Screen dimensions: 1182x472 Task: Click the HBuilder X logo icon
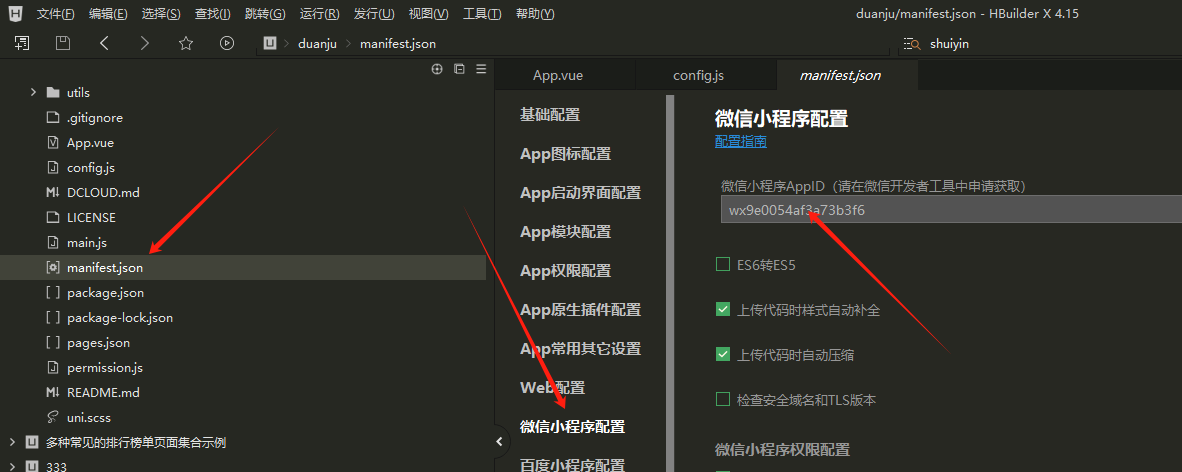point(16,14)
